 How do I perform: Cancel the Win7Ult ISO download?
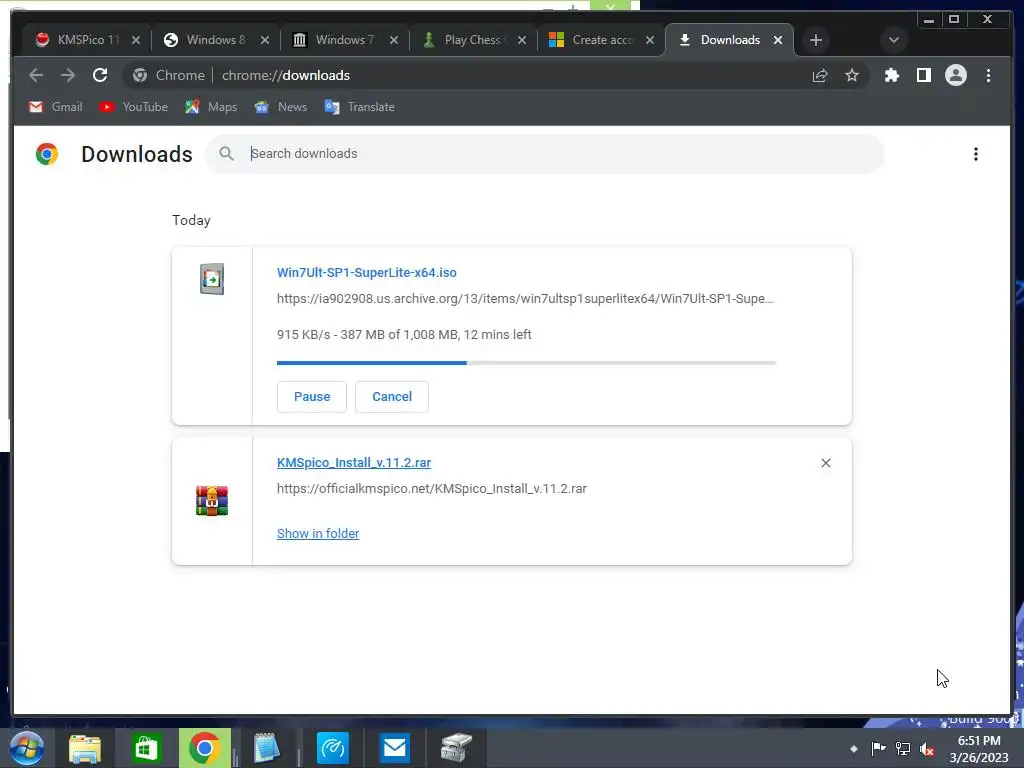[x=392, y=396]
